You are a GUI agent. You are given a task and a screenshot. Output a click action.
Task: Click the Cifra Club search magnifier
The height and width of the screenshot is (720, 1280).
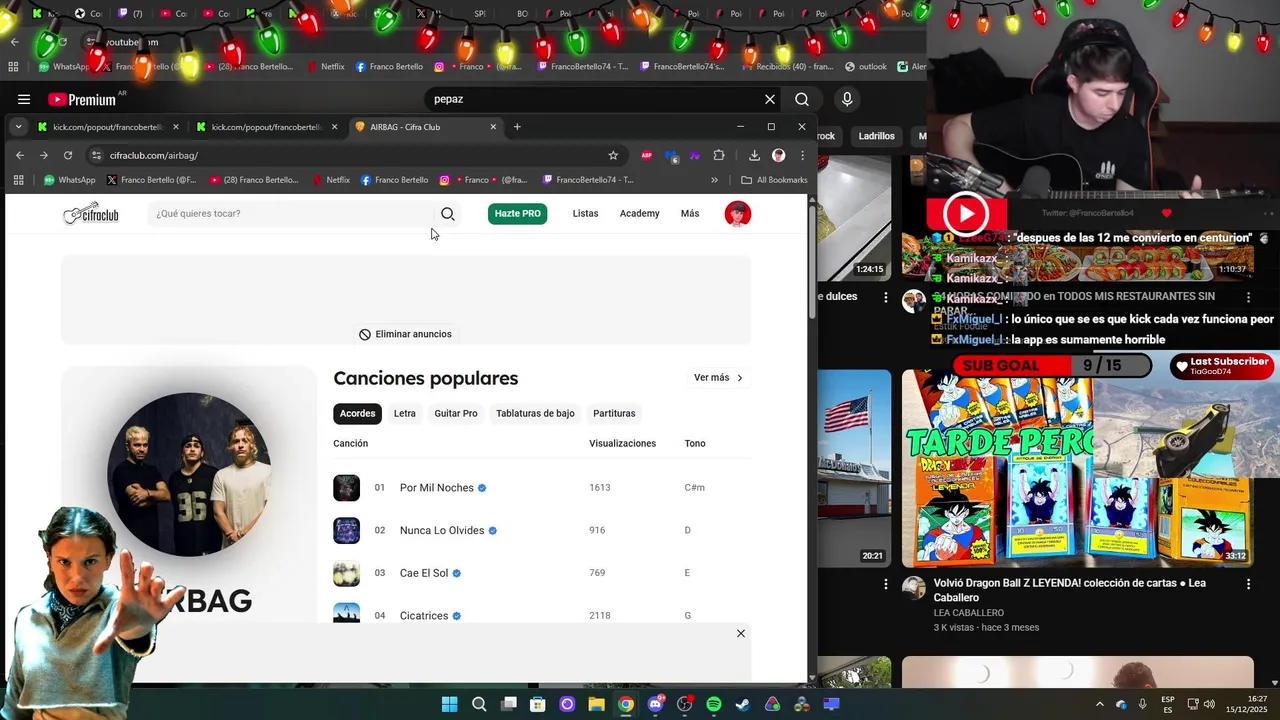[448, 214]
